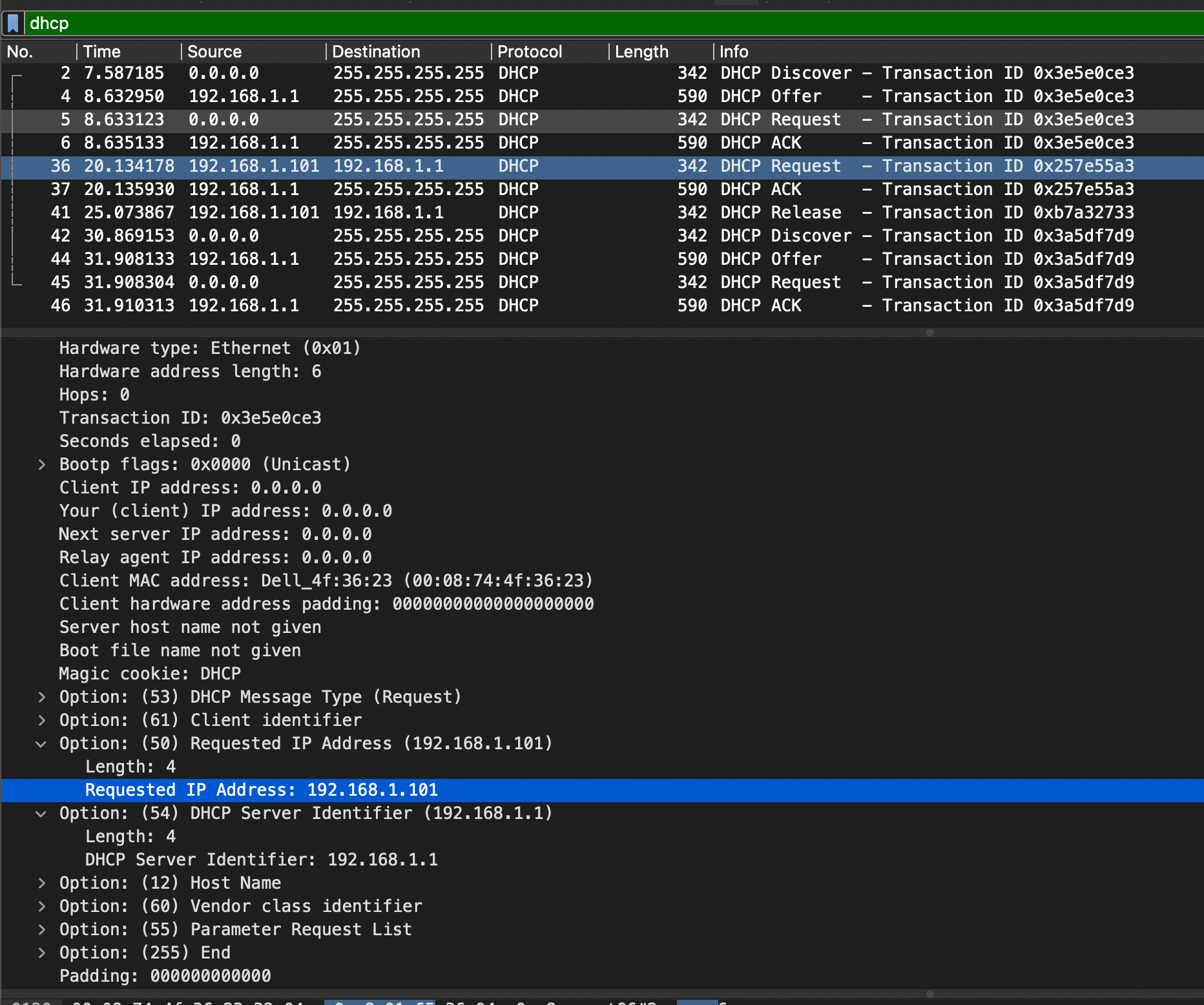Click the display filter bookmark icon
This screenshot has width=1204, height=1005.
tap(13, 23)
